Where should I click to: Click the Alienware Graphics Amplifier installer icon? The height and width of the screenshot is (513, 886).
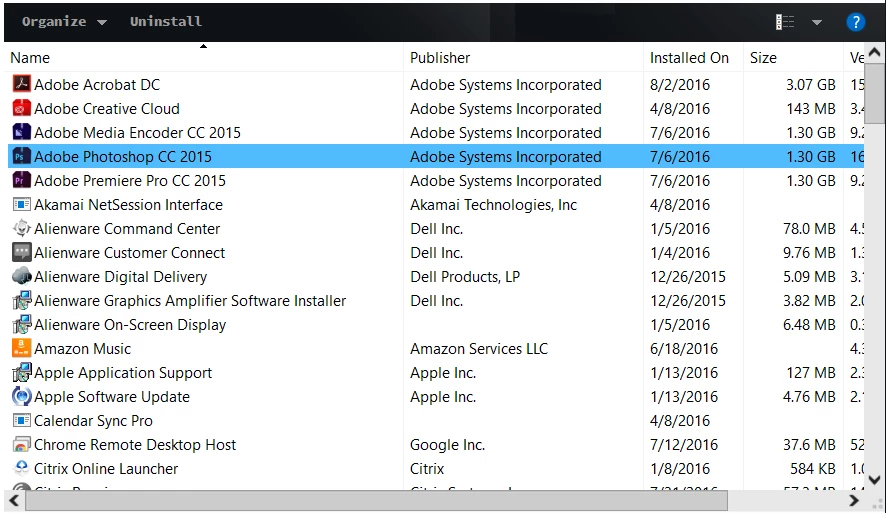coord(21,300)
